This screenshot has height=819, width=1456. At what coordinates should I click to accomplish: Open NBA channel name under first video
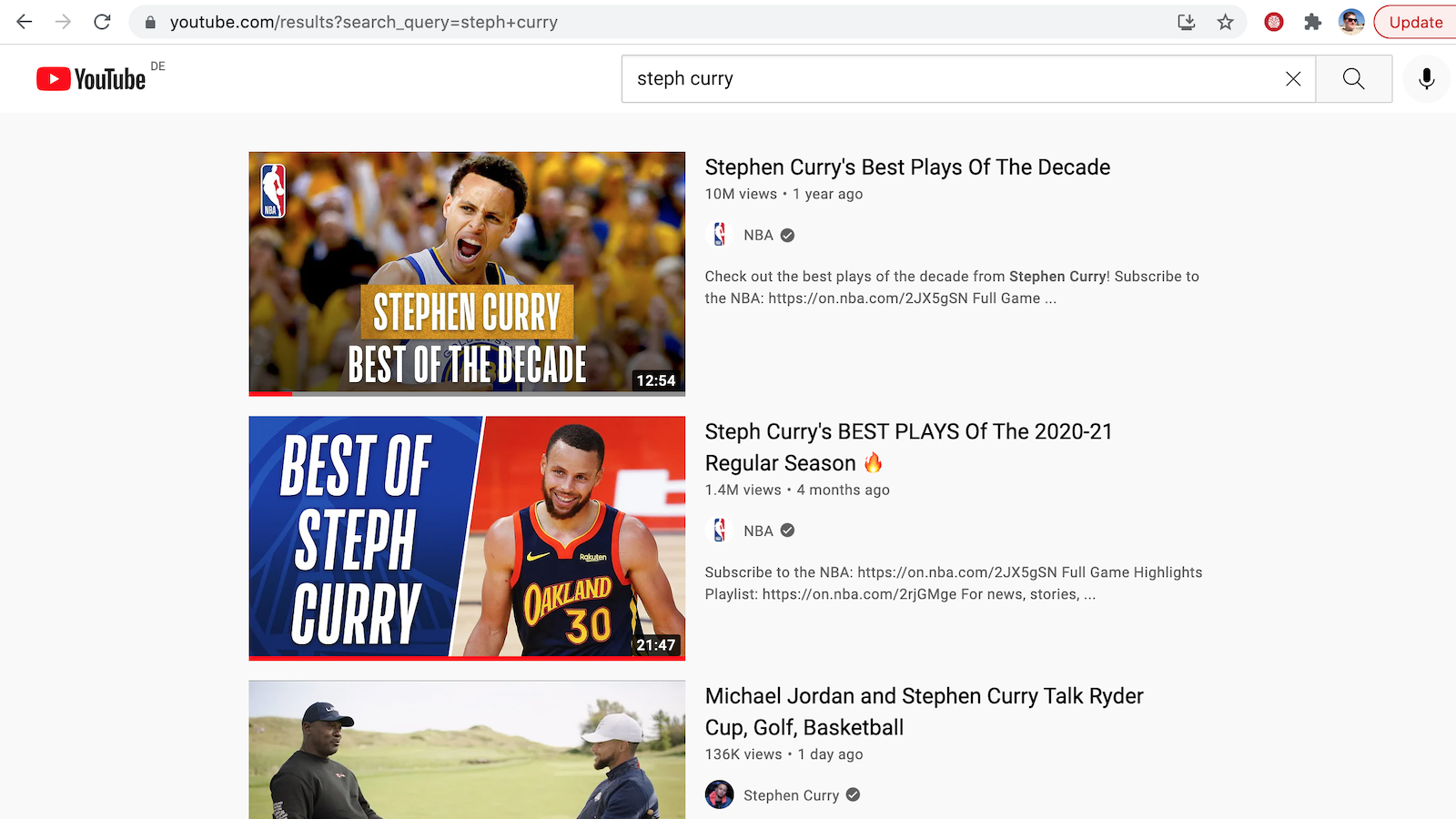pos(758,235)
